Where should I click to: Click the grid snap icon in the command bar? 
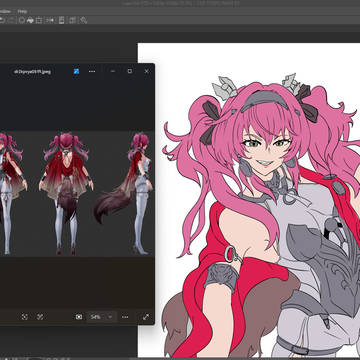coord(72,20)
